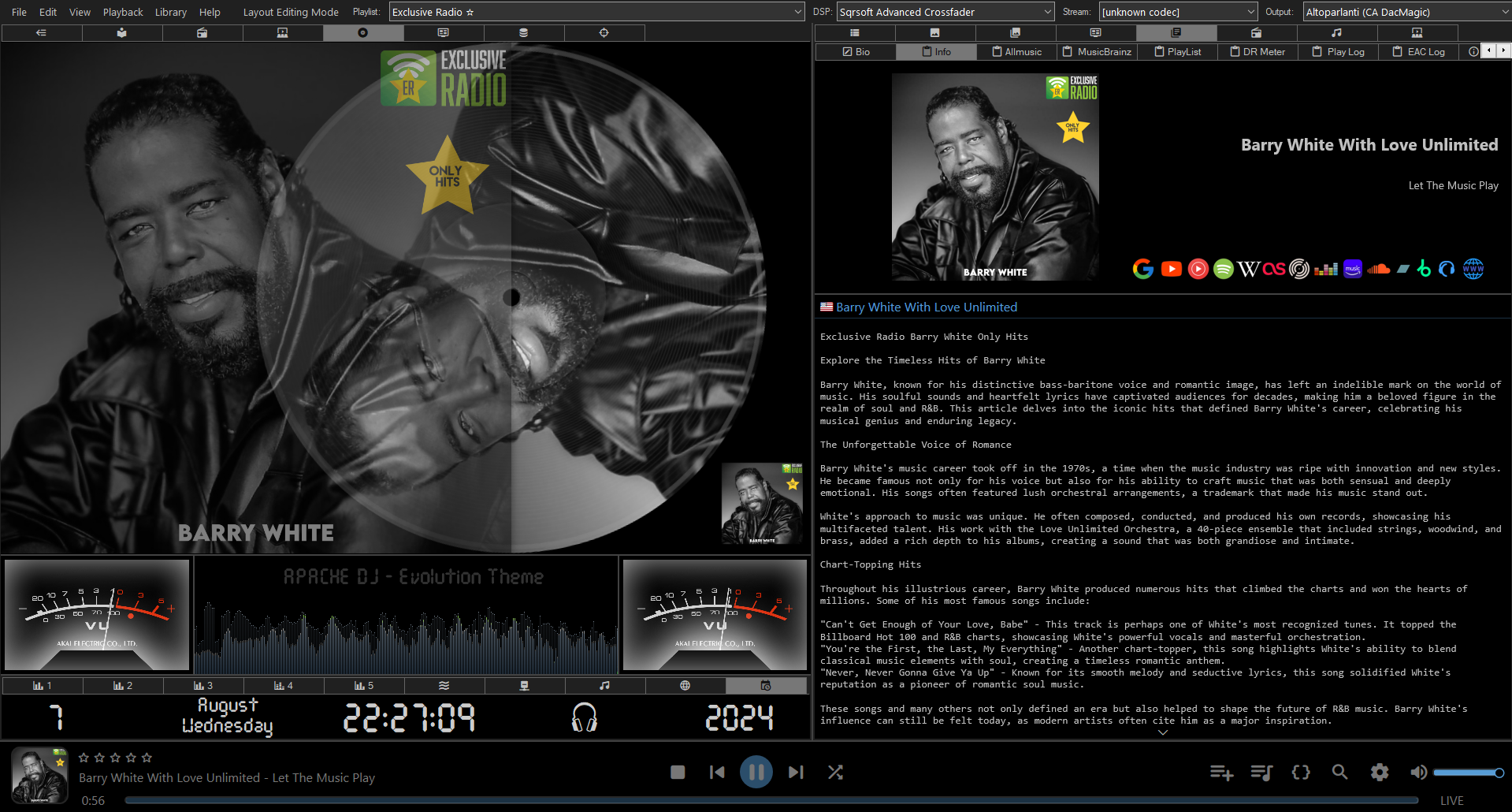Open Google search icon for artist

pos(1142,269)
